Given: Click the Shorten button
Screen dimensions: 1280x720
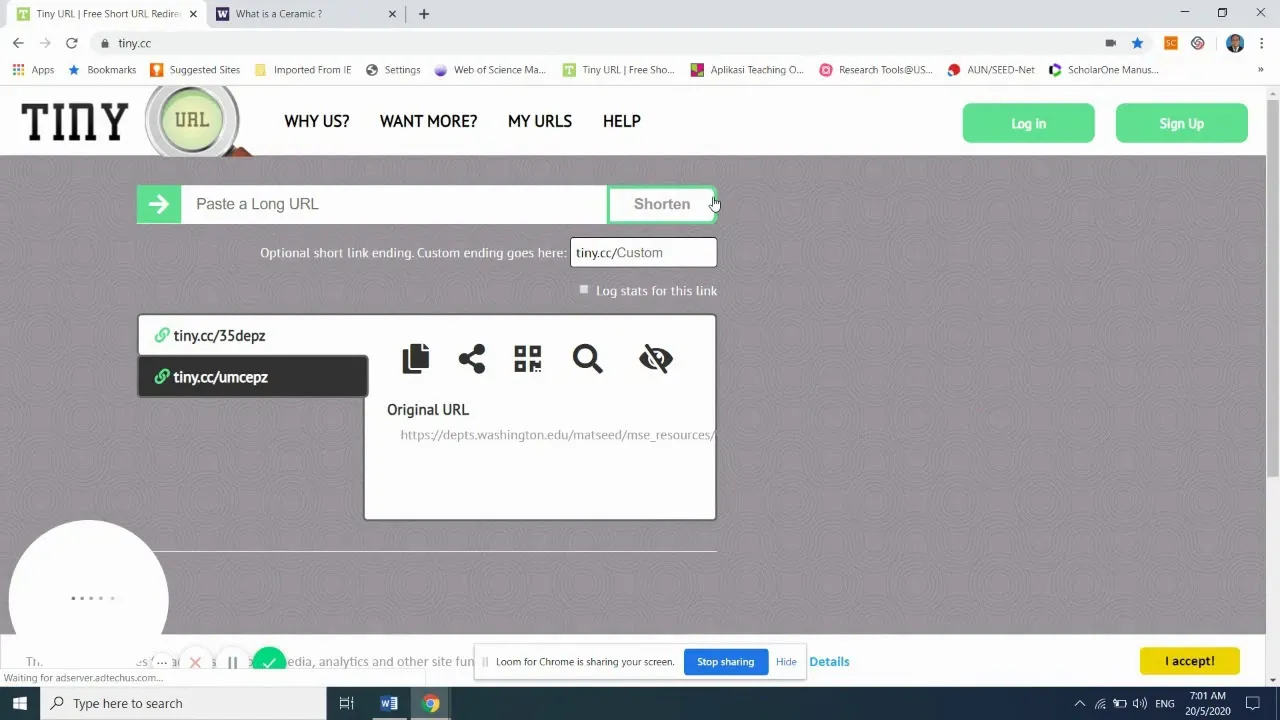Looking at the screenshot, I should 662,204.
